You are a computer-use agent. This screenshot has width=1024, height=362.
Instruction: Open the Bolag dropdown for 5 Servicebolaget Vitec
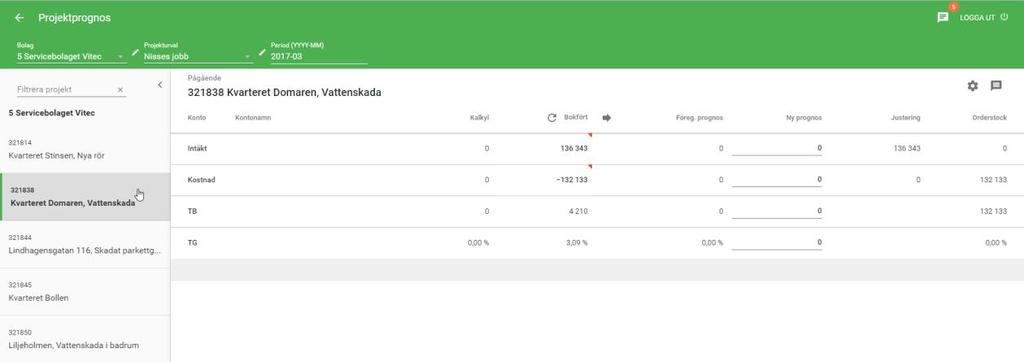pyautogui.click(x=72, y=57)
